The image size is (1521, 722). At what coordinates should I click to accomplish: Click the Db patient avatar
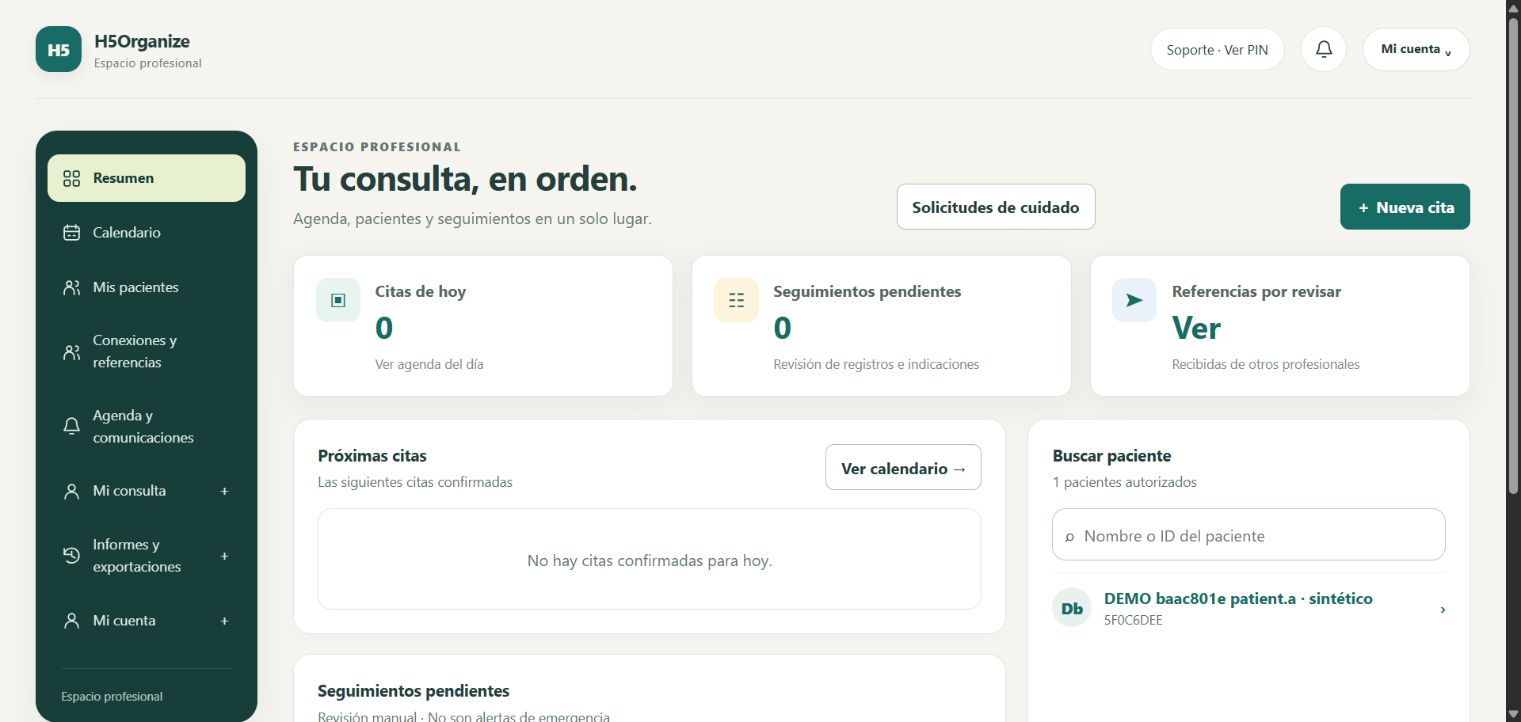click(1072, 608)
